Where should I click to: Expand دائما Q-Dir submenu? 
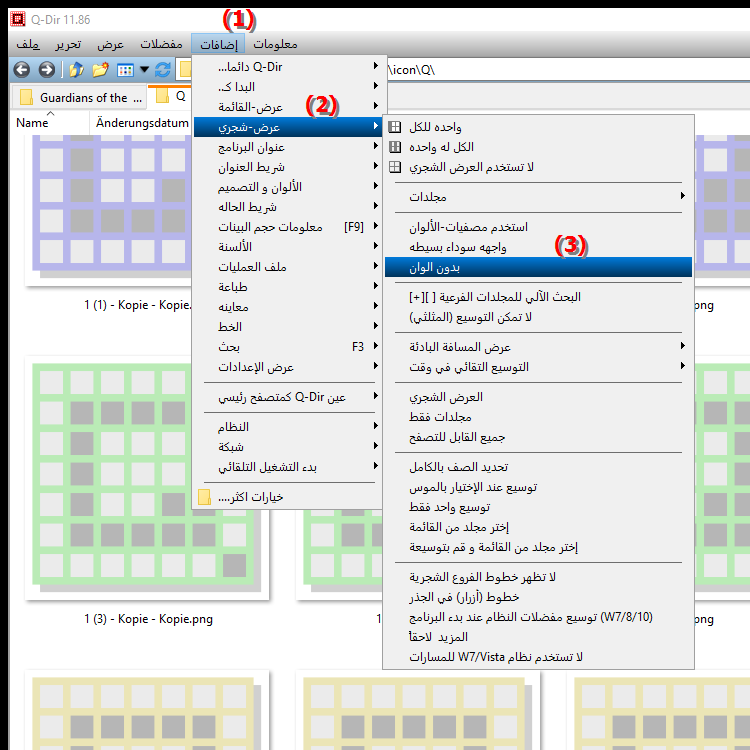[x=288, y=66]
